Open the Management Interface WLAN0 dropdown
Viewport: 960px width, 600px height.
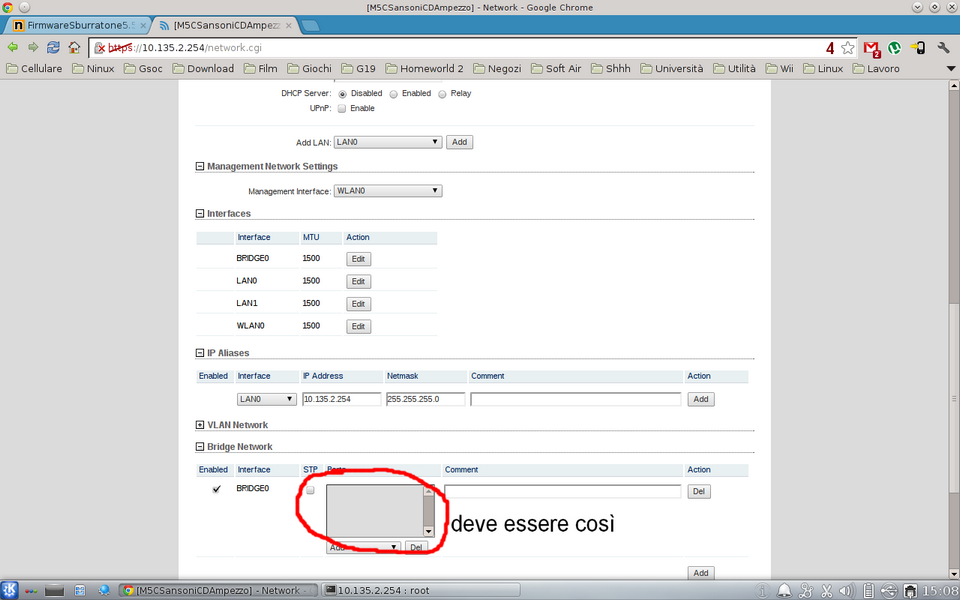coord(388,191)
